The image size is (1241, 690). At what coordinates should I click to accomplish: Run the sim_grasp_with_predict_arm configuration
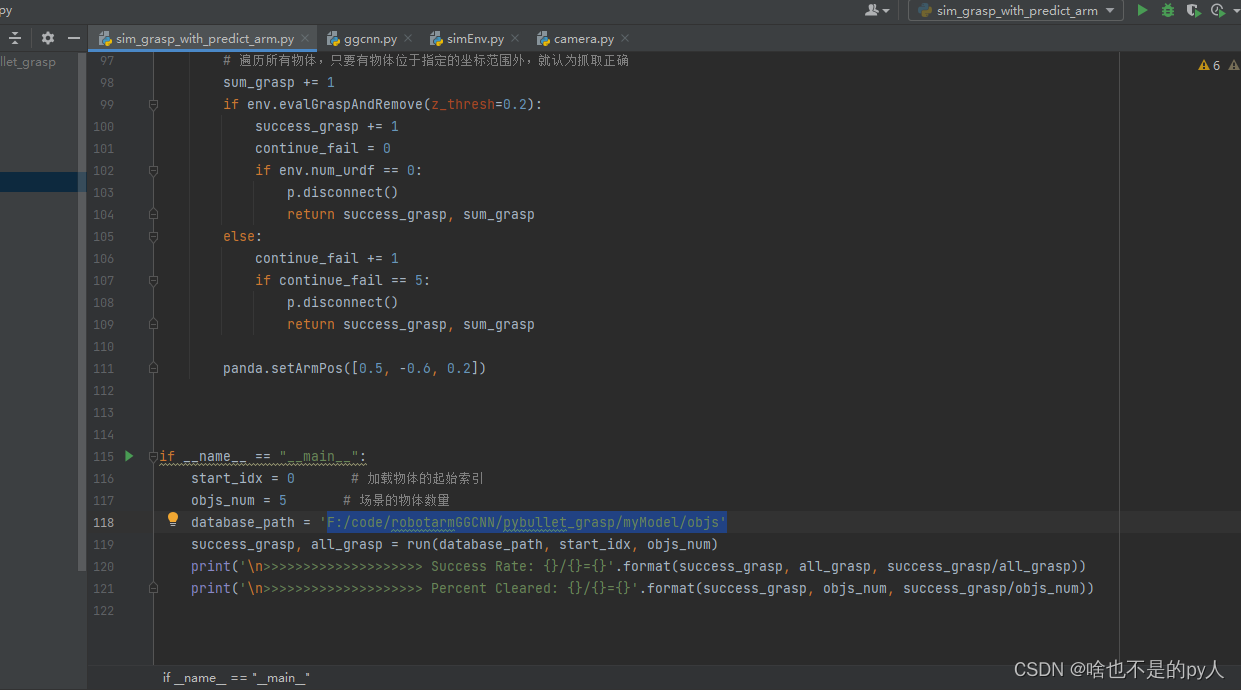pos(1142,11)
